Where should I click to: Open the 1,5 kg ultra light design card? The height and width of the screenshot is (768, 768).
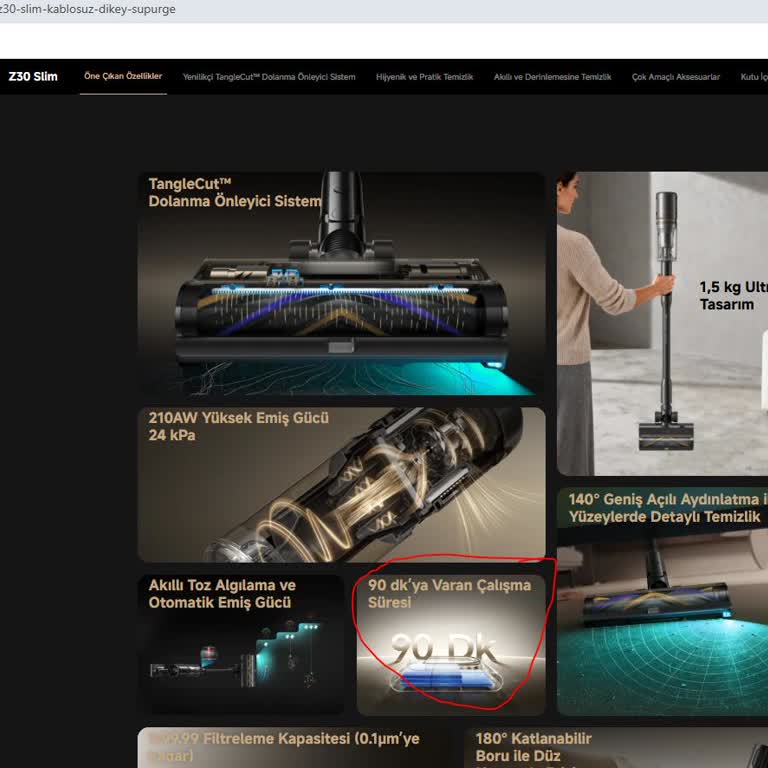tap(662, 323)
